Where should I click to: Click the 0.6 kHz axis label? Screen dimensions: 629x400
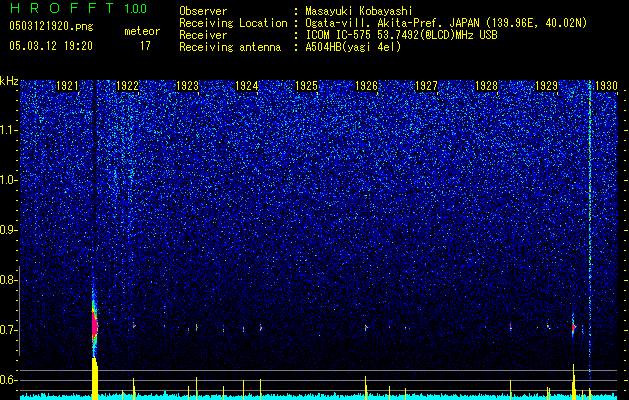pyautogui.click(x=9, y=380)
